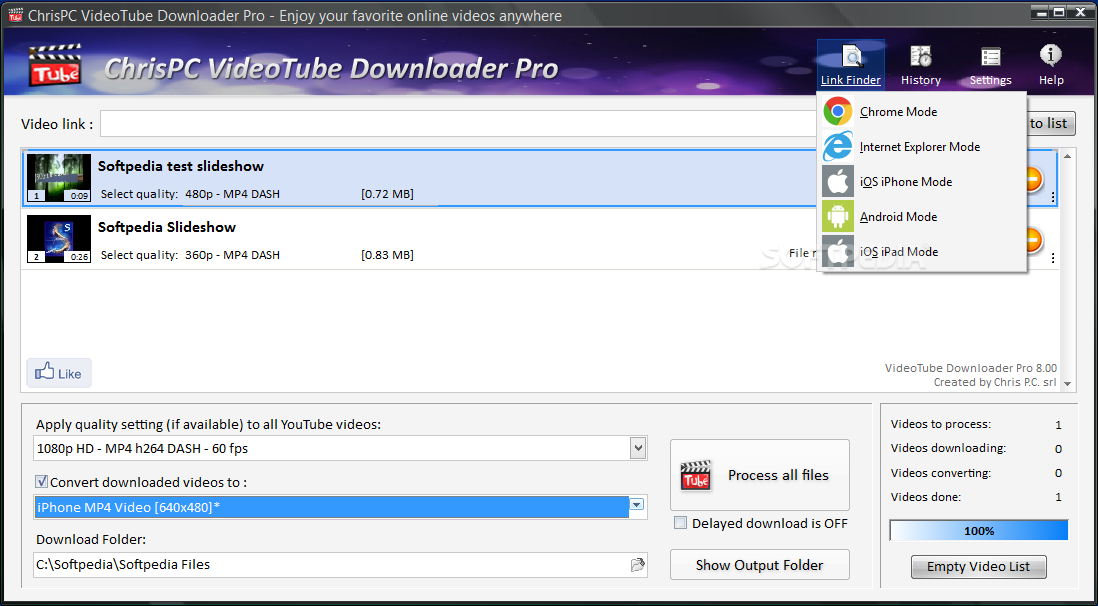Click Empty Video List button
The image size is (1098, 606).
[978, 567]
